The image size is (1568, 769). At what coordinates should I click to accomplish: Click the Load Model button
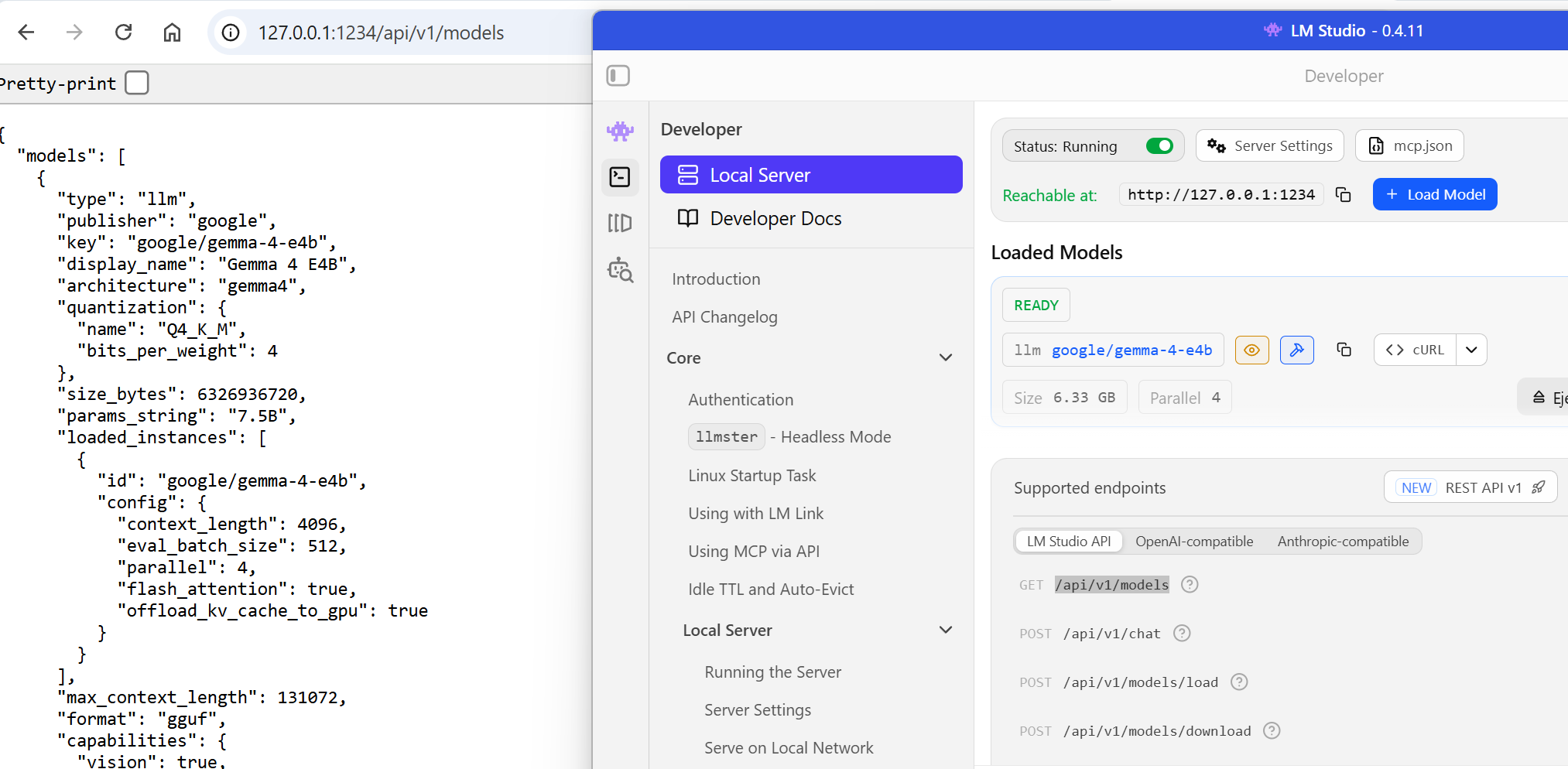coord(1435,194)
